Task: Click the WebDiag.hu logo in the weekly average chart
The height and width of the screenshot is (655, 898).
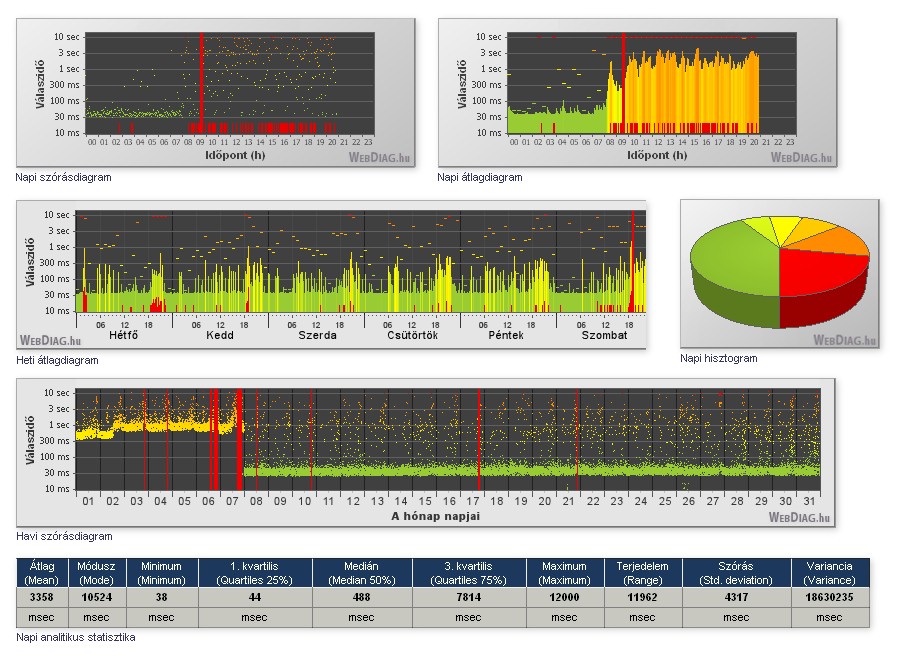Action: 49,339
